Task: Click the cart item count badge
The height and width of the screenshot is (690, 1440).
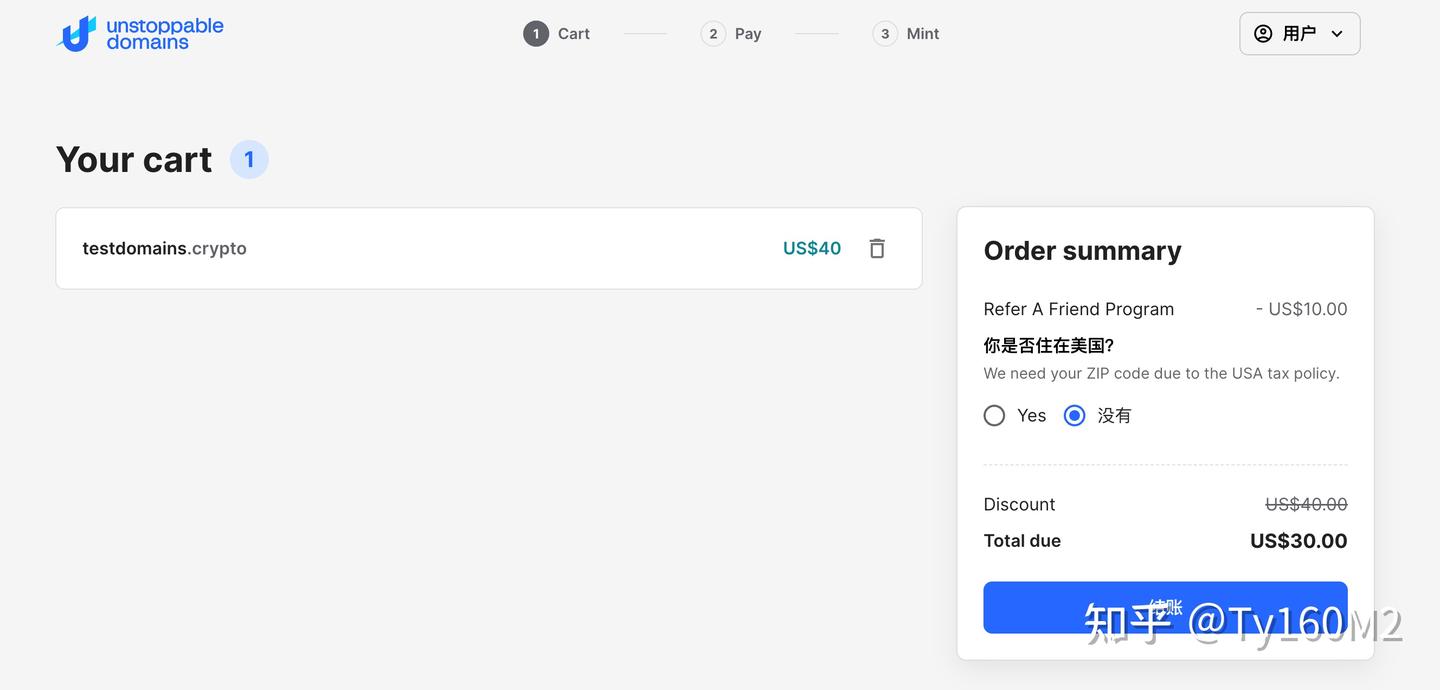Action: click(249, 160)
